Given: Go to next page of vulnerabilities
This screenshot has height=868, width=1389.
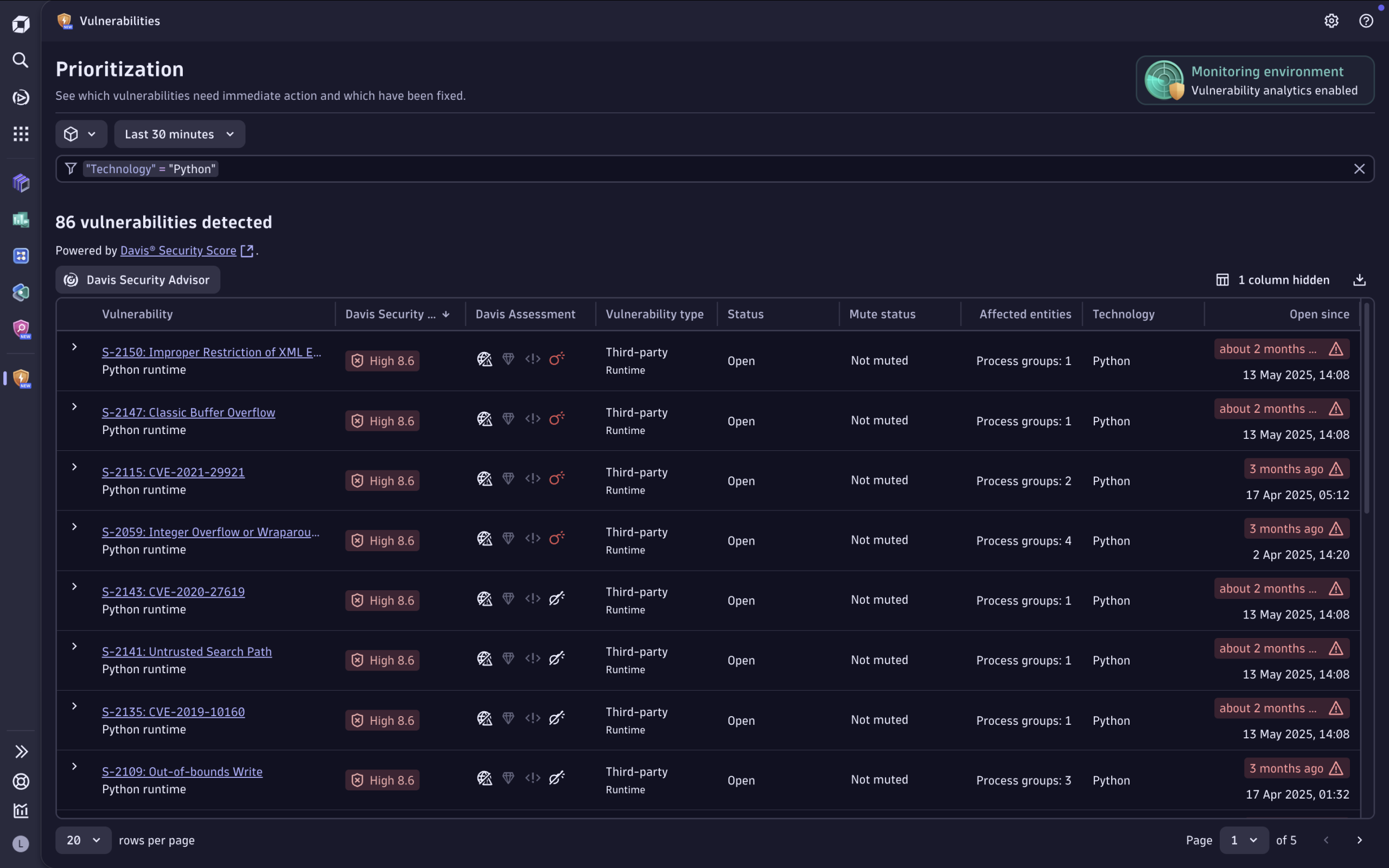Looking at the screenshot, I should coord(1360,840).
